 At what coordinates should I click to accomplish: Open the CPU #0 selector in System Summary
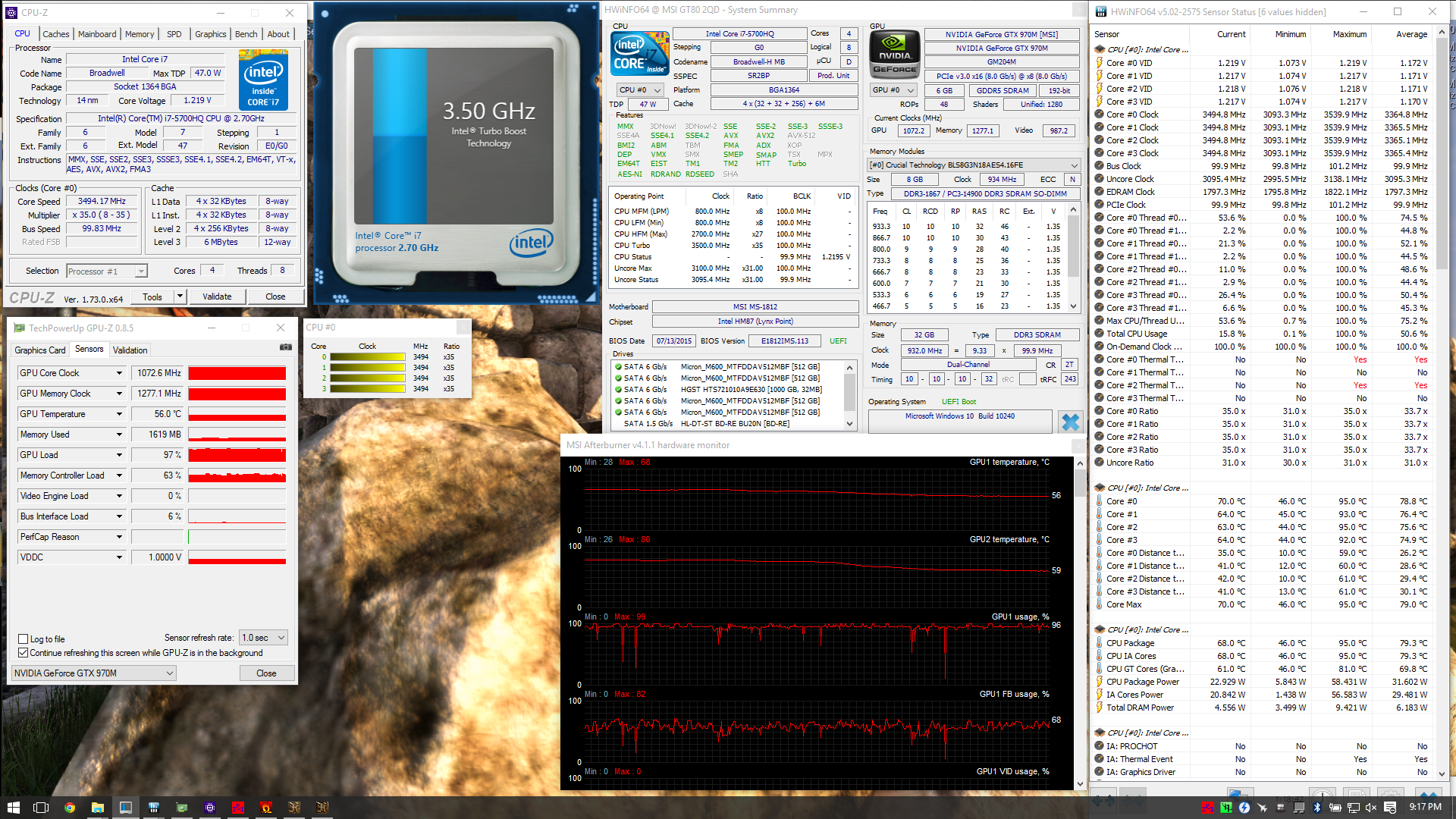[641, 89]
